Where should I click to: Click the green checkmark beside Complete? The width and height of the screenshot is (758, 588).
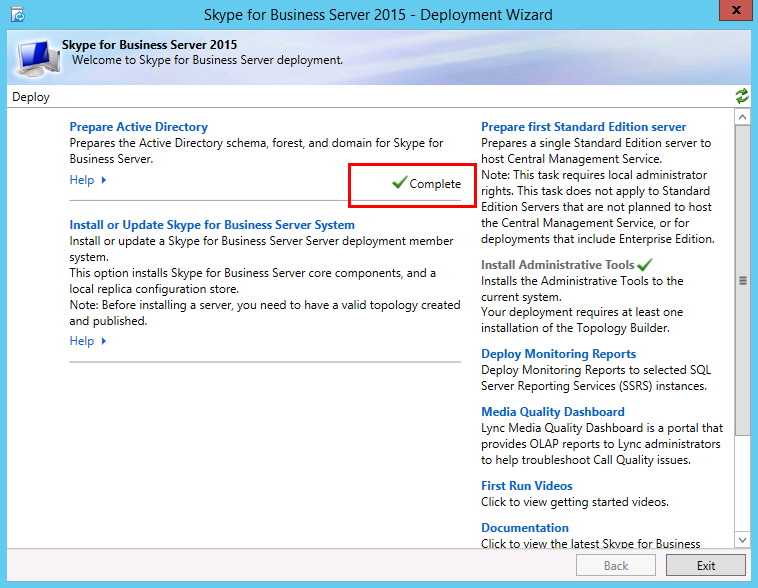click(400, 182)
